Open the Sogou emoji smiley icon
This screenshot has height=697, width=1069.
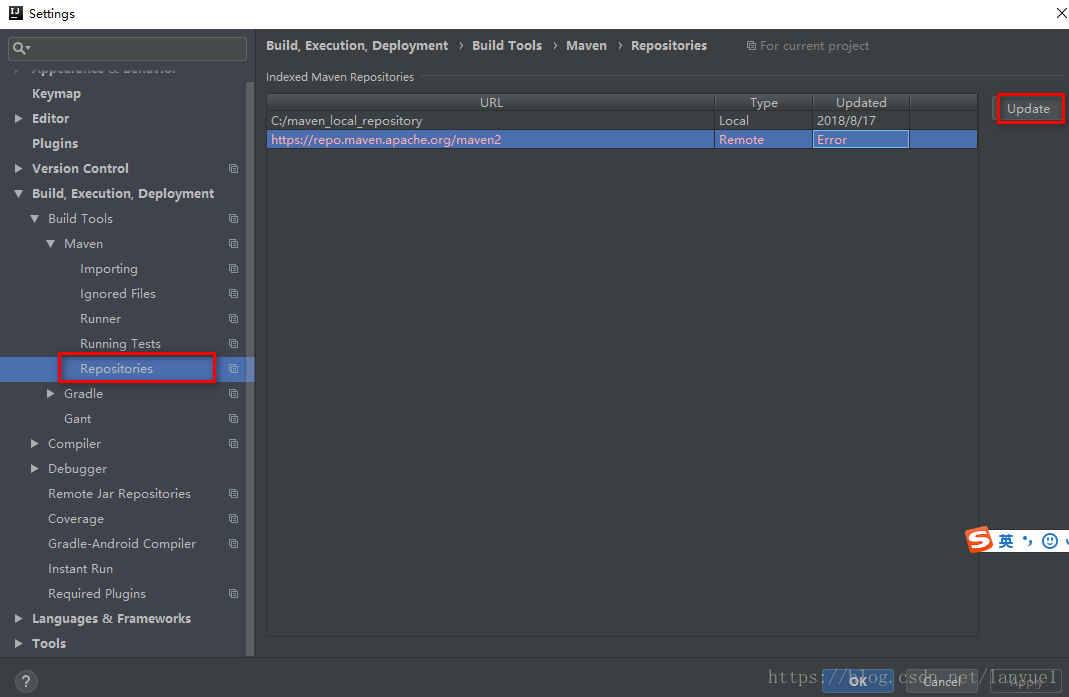pyautogui.click(x=1050, y=542)
